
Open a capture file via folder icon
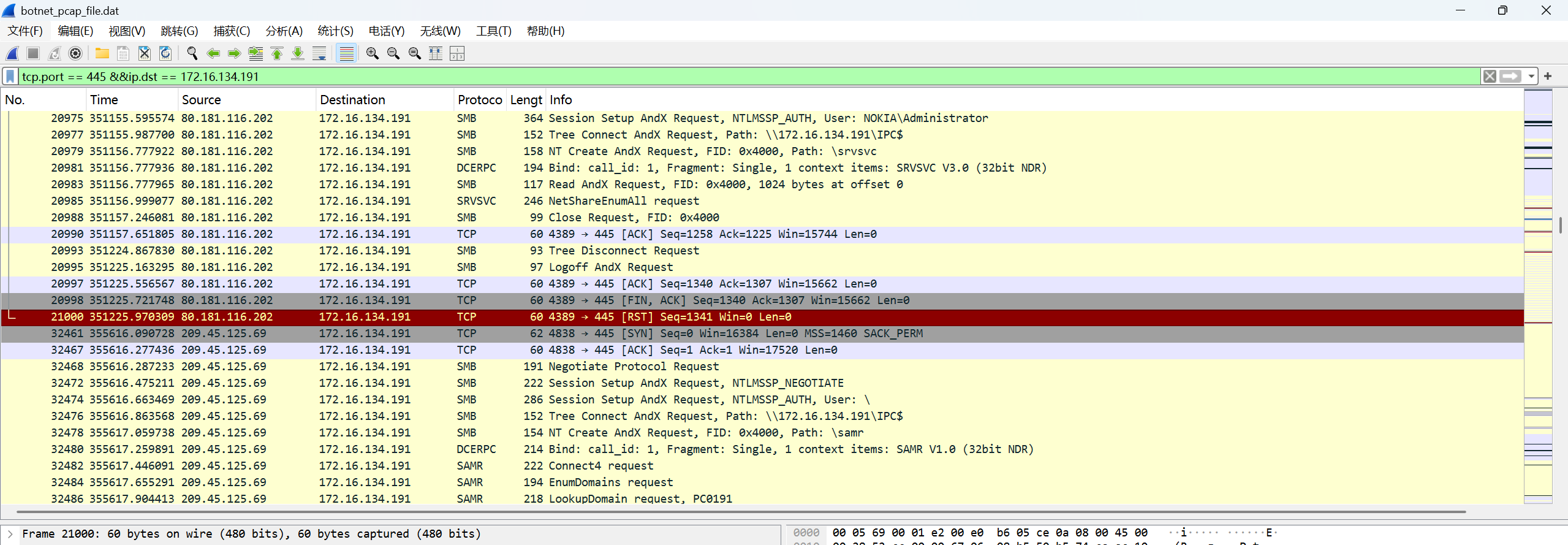(102, 54)
